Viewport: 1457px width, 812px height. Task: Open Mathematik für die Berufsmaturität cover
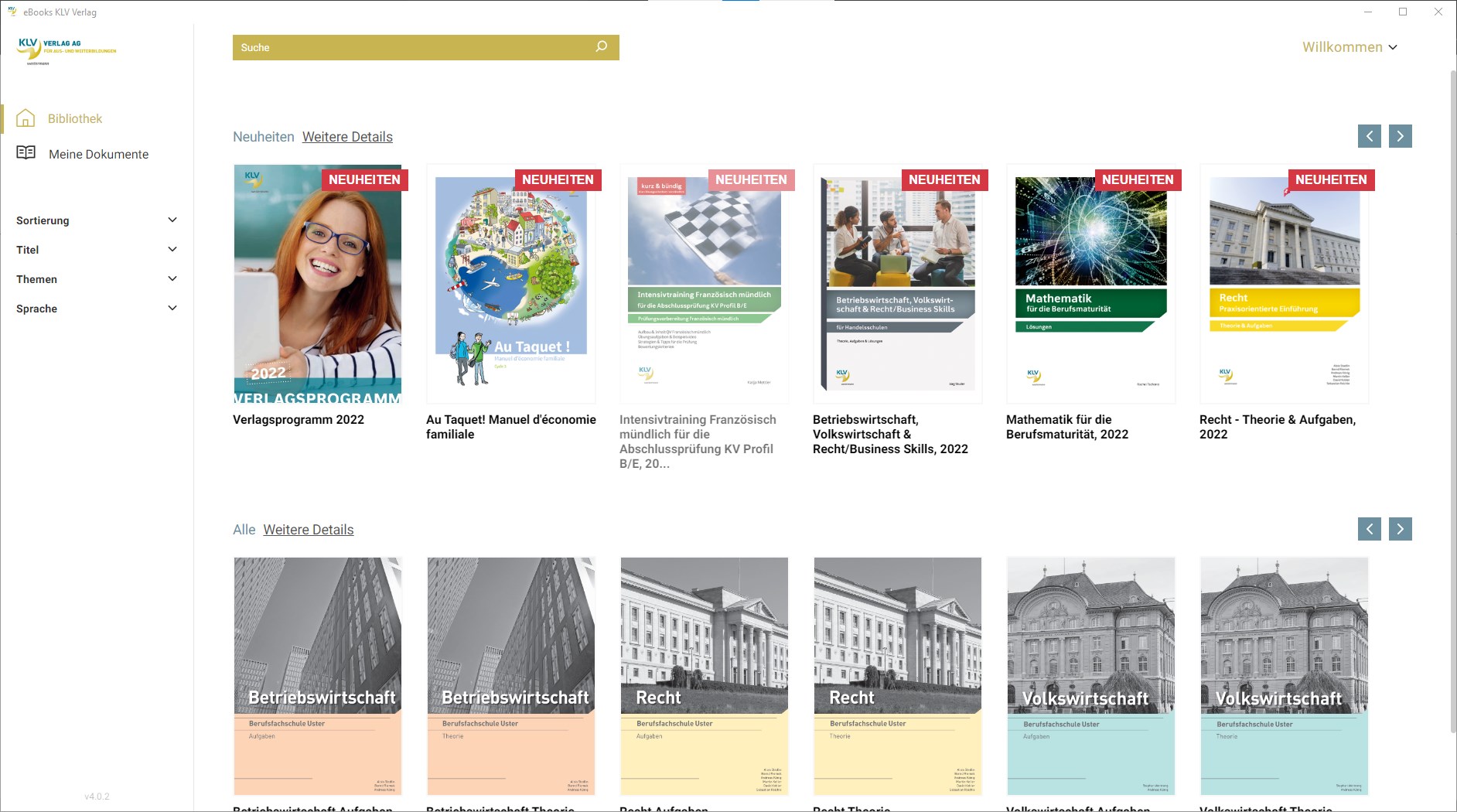tap(1091, 284)
